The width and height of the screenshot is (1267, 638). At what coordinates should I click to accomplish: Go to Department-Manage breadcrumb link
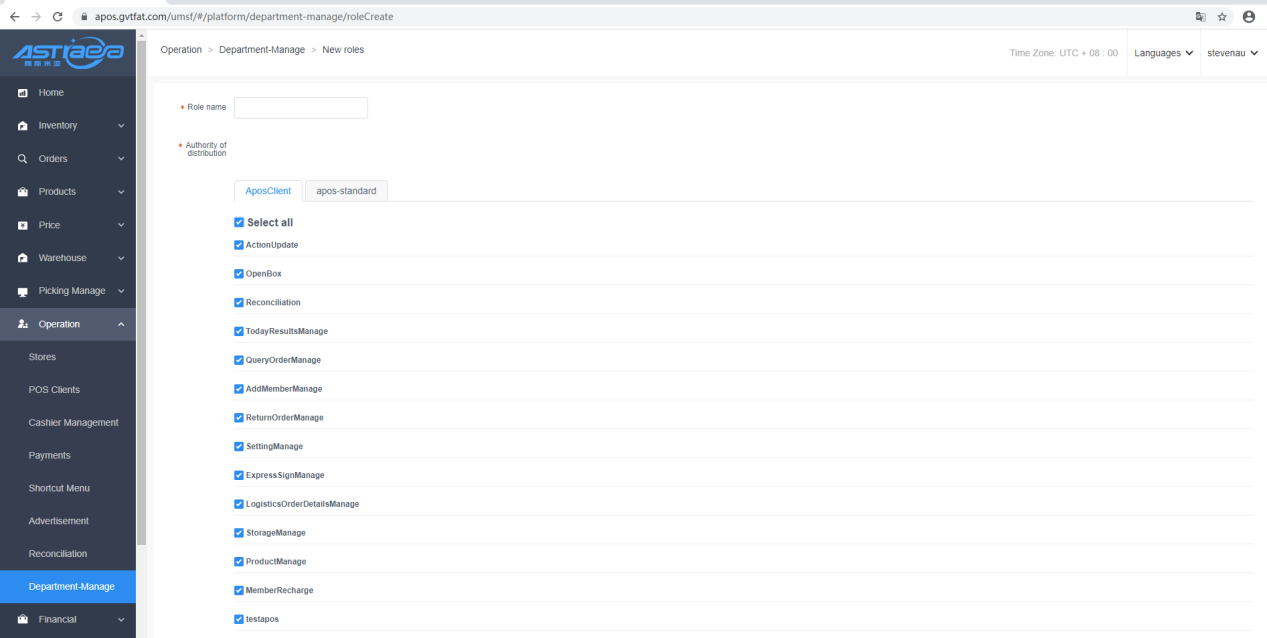[262, 50]
